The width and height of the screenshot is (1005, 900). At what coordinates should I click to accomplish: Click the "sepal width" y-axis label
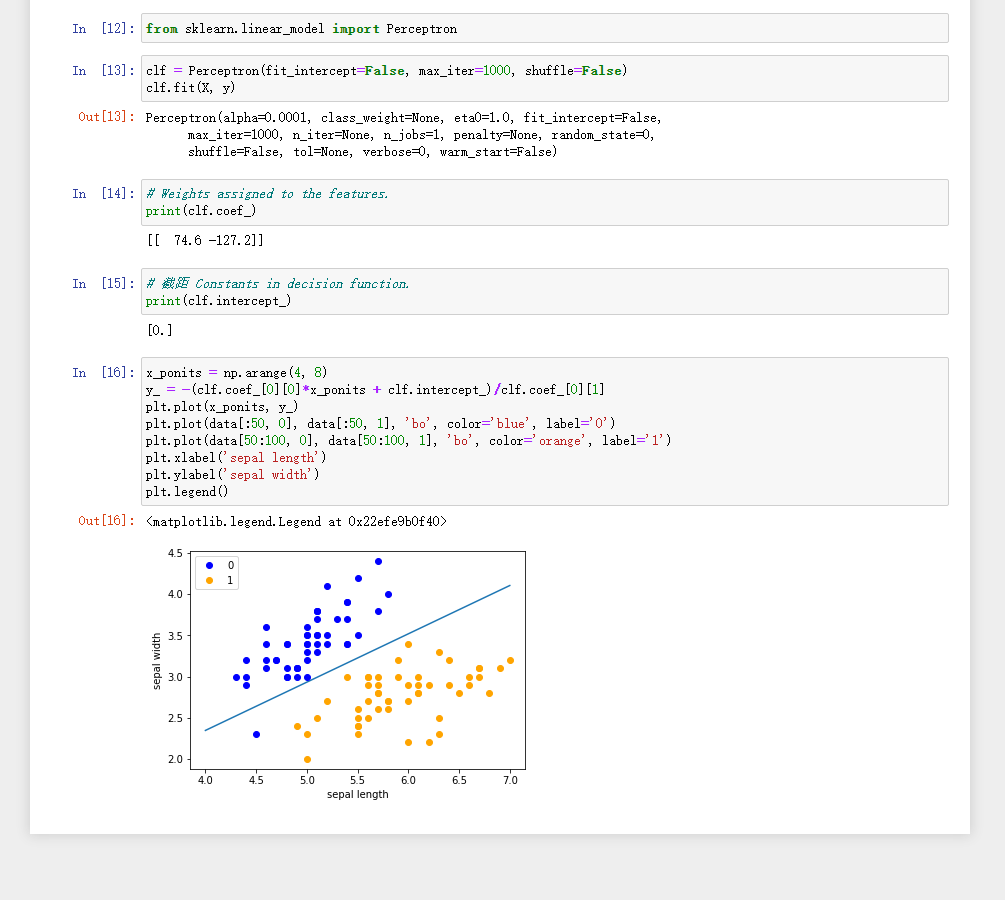click(x=157, y=661)
